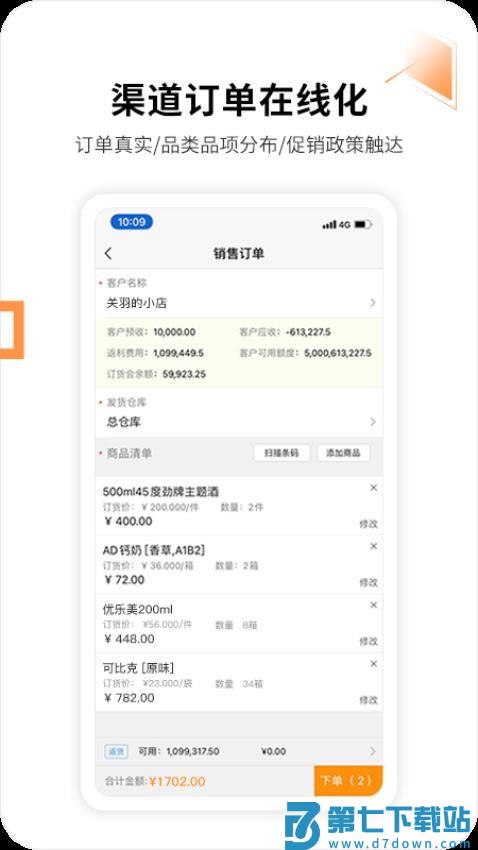
Task: Click product name 优乐美200ml
Action: click(x=138, y=609)
